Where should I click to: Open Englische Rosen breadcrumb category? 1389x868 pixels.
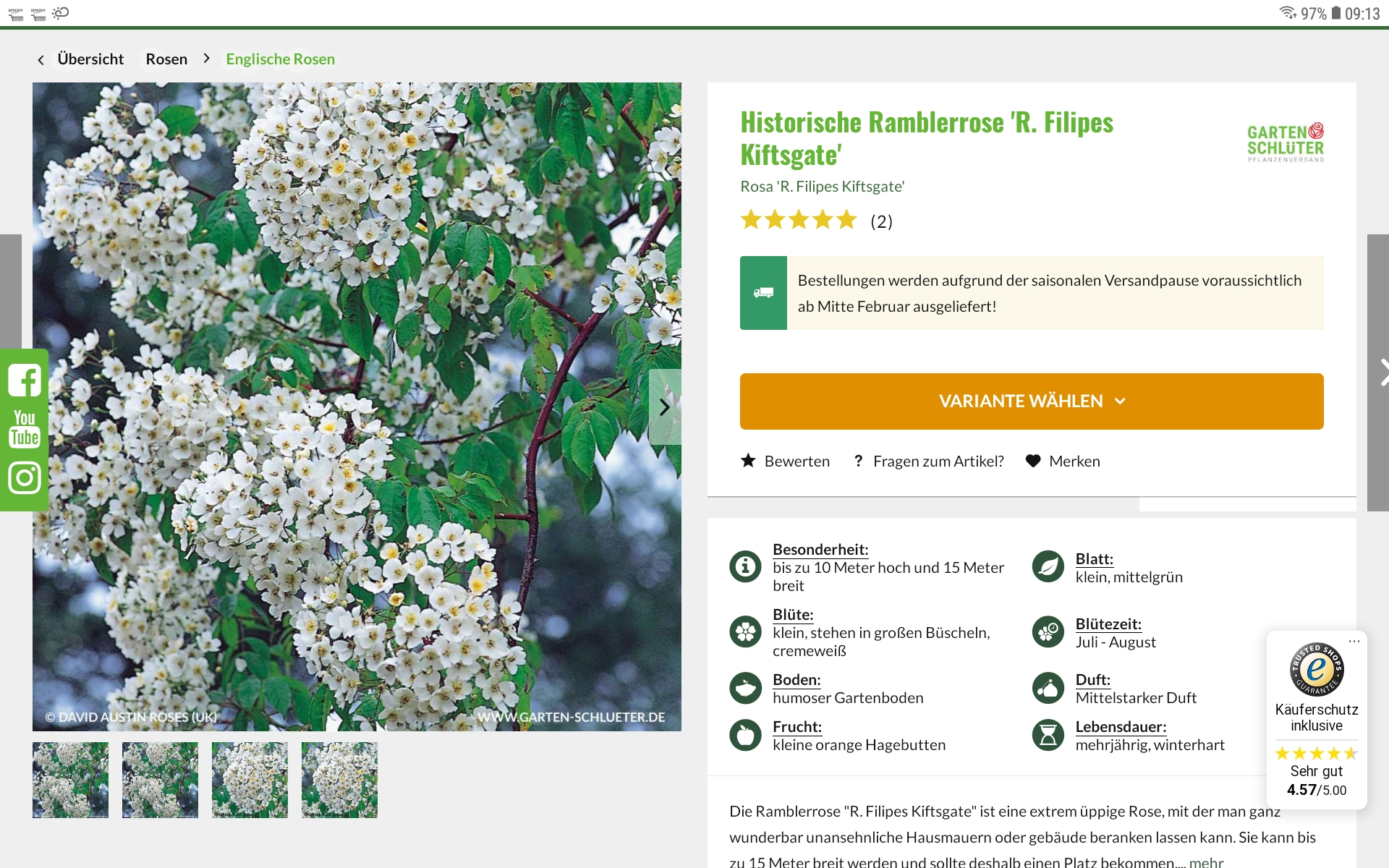pyautogui.click(x=280, y=59)
